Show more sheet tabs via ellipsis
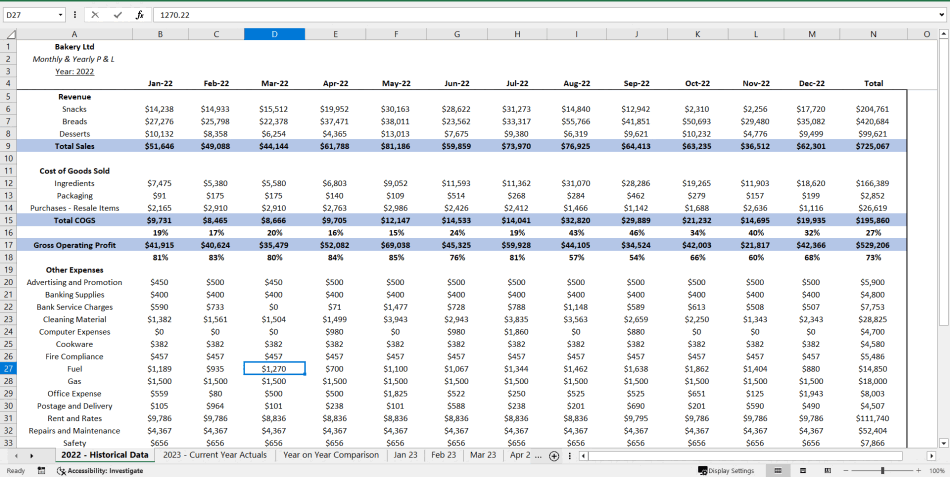 click(539, 456)
